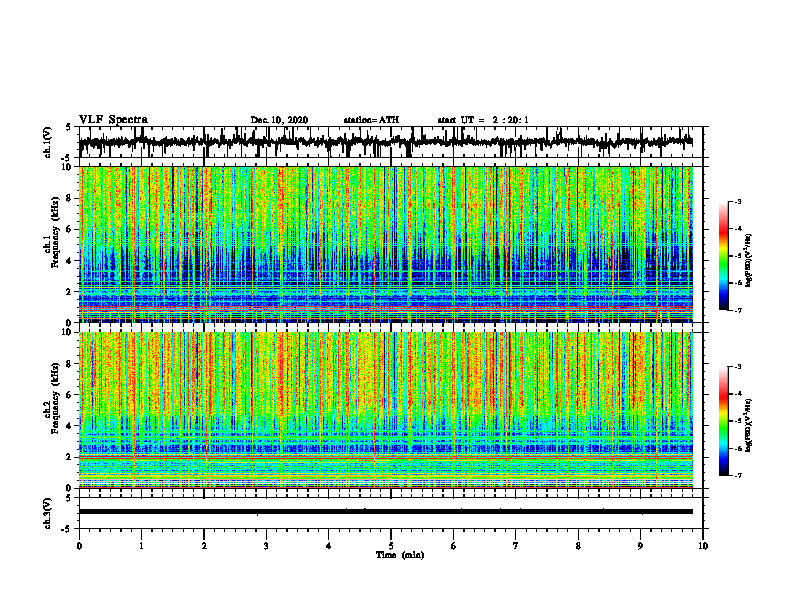
Task: Click the time axis tick label "10"
Action: [x=703, y=546]
